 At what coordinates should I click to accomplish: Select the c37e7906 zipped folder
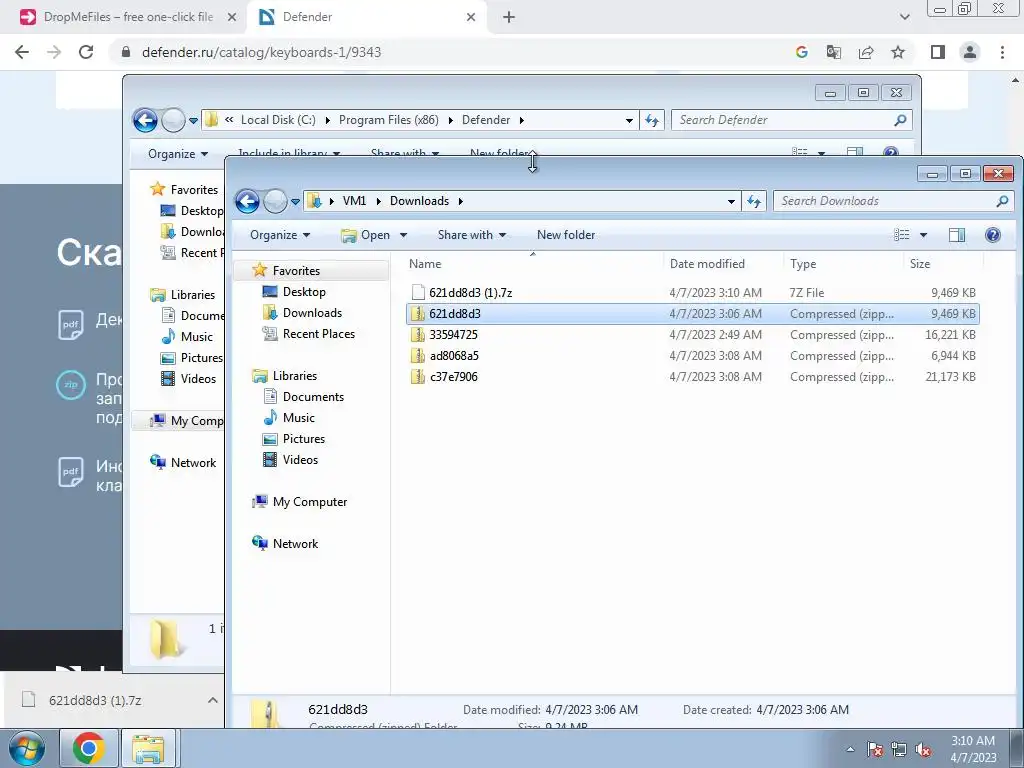click(692, 376)
